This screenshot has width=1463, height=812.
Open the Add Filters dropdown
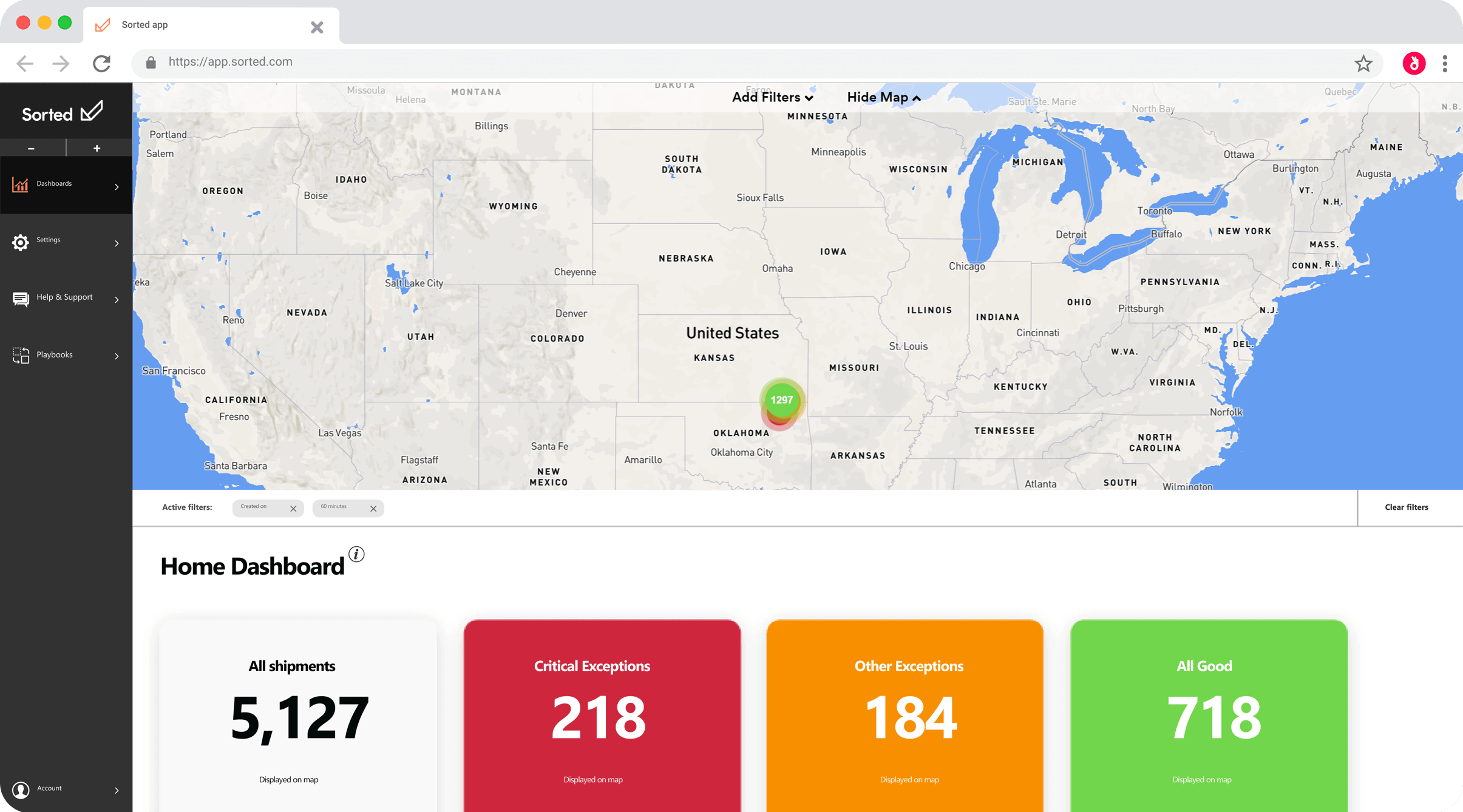pos(771,97)
